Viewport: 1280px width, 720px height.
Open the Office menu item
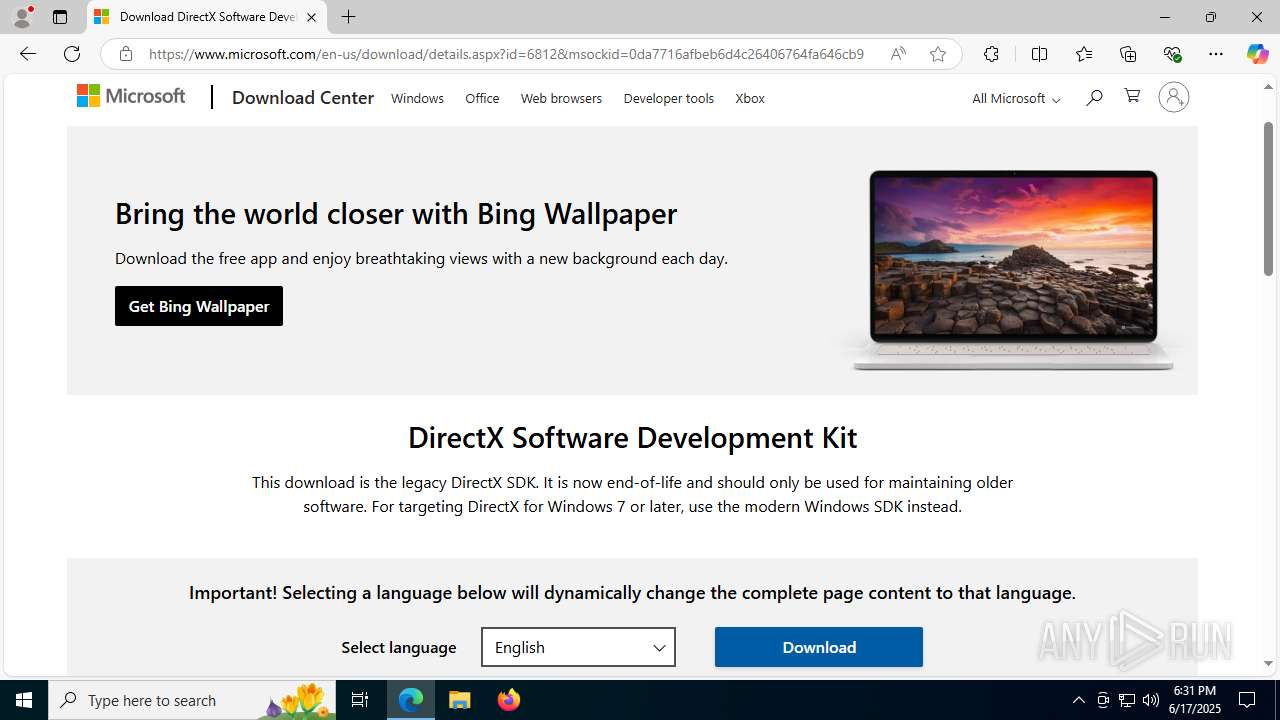tap(482, 98)
